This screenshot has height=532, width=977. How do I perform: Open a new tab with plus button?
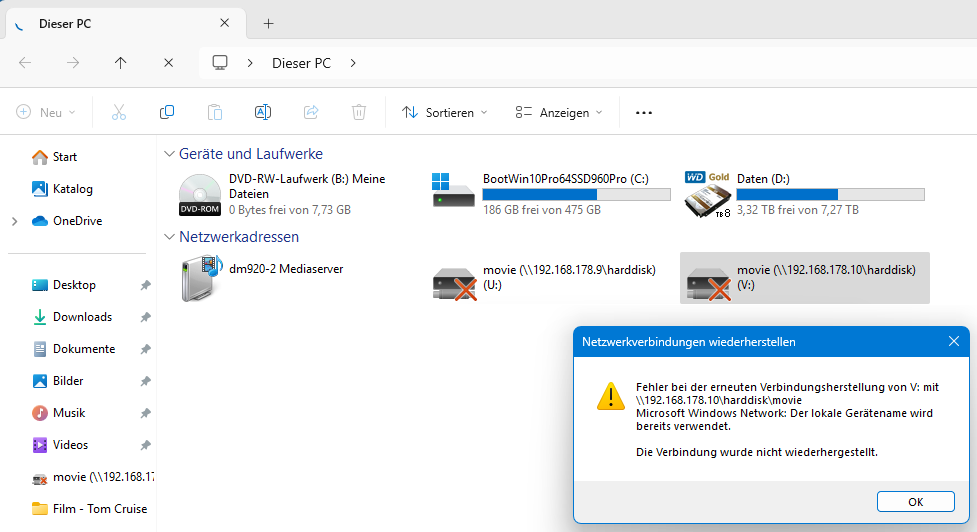coord(268,23)
